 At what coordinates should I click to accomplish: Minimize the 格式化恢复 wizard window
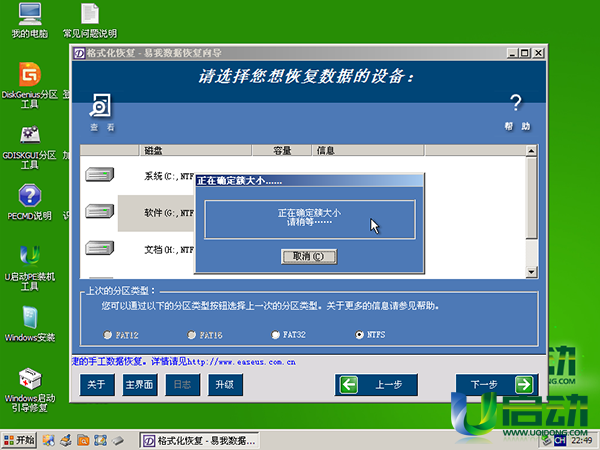coord(512,53)
